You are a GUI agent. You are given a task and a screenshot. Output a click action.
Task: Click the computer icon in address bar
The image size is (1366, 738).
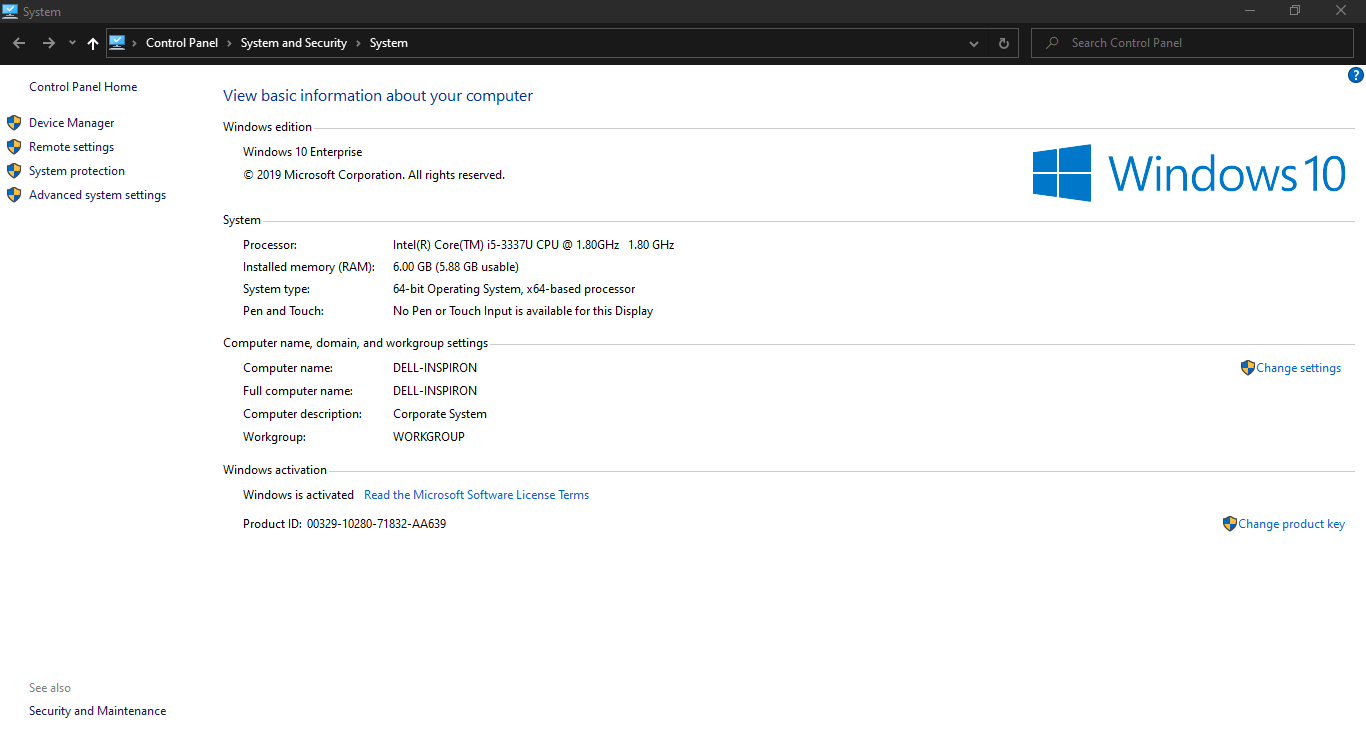[117, 42]
